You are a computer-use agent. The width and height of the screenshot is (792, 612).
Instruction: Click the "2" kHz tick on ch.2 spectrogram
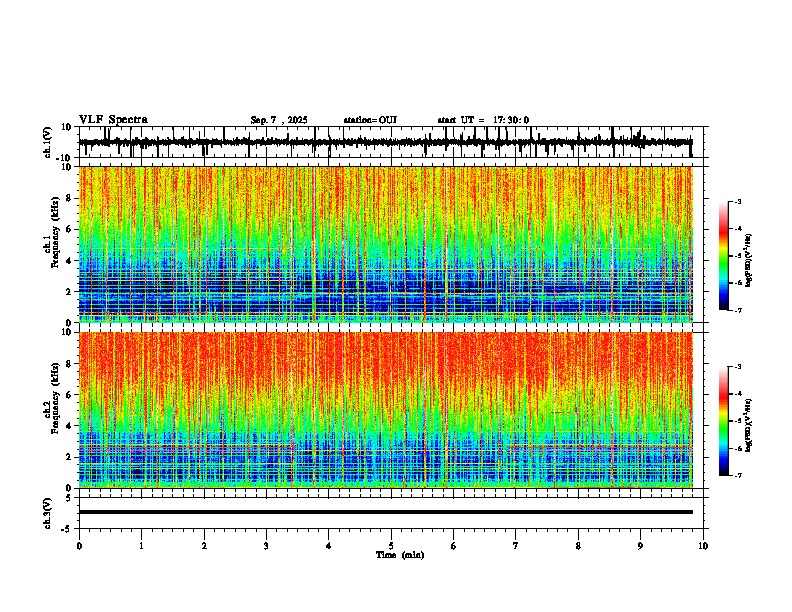pyautogui.click(x=69, y=457)
